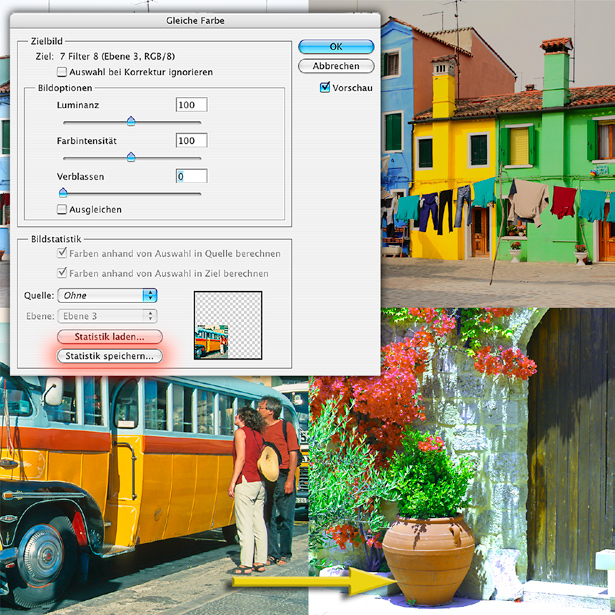Click the Verblassen slider handle
Screen dimensions: 615x615
coord(62,192)
